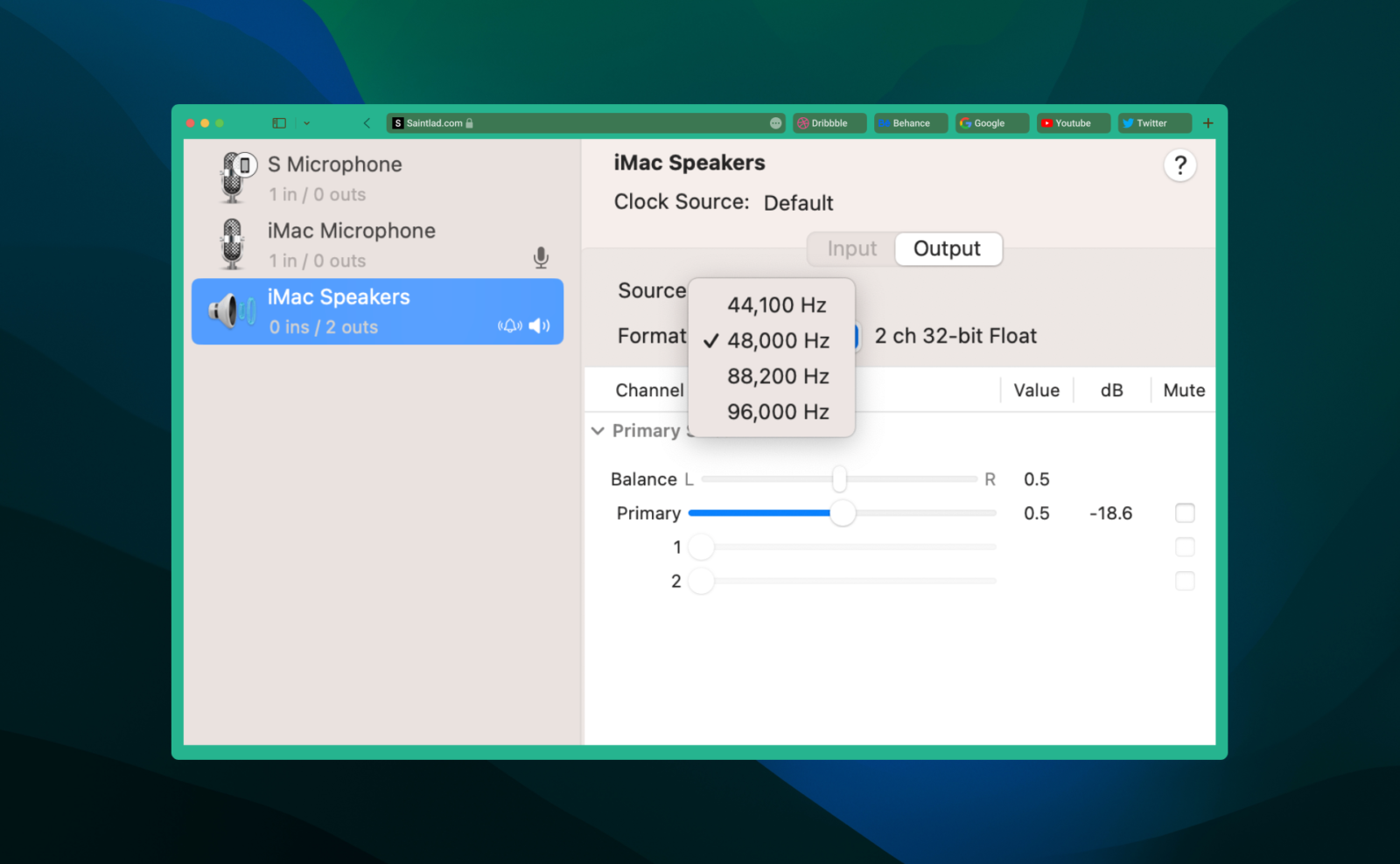Open the Help question mark
1400x864 pixels.
pos(1180,164)
